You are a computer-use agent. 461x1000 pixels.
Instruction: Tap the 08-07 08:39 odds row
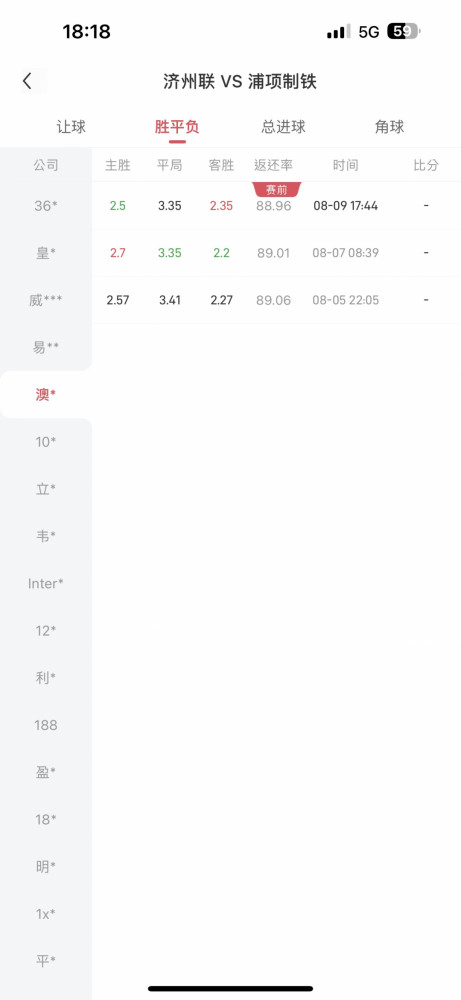[277, 253]
